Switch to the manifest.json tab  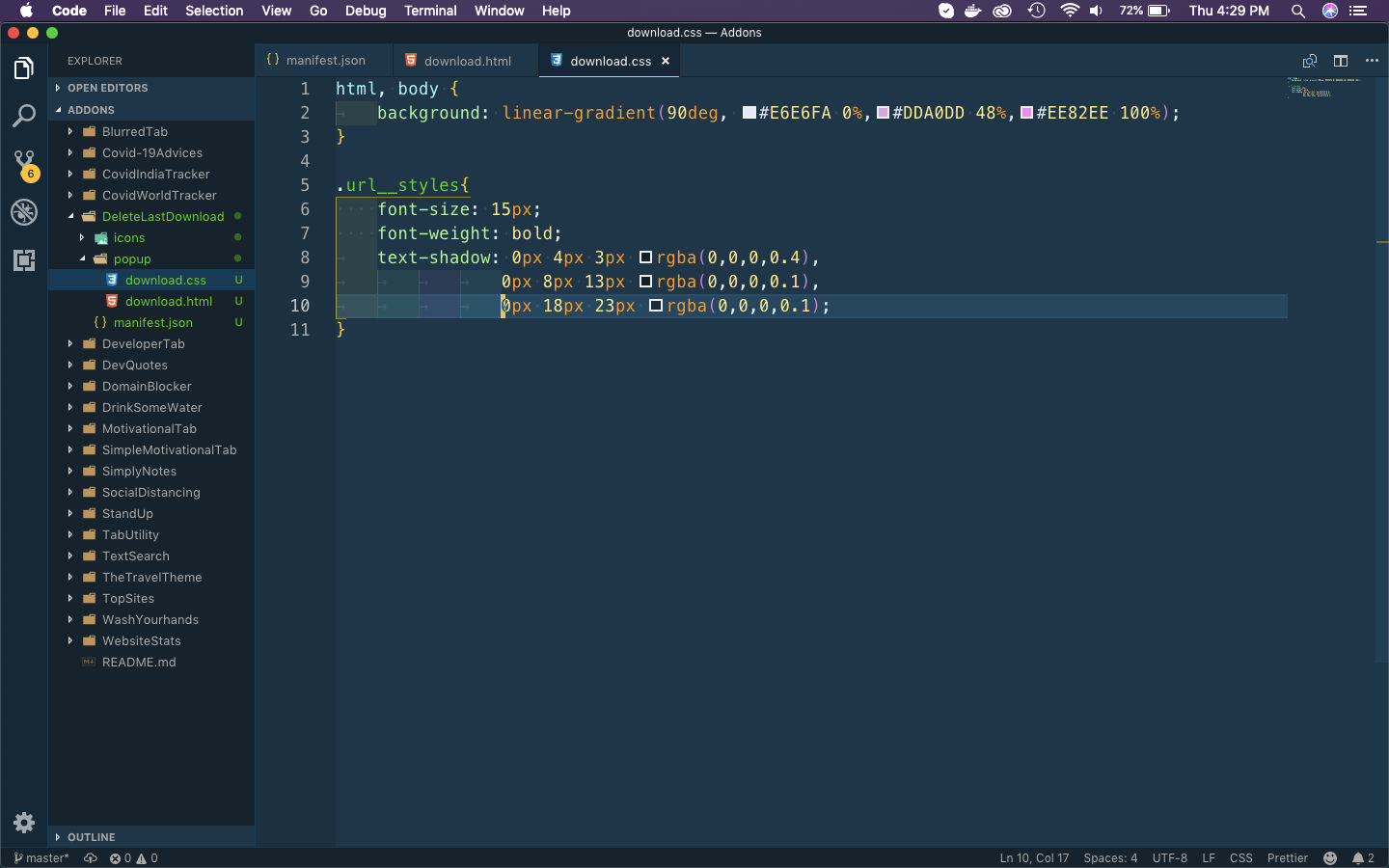click(x=324, y=60)
